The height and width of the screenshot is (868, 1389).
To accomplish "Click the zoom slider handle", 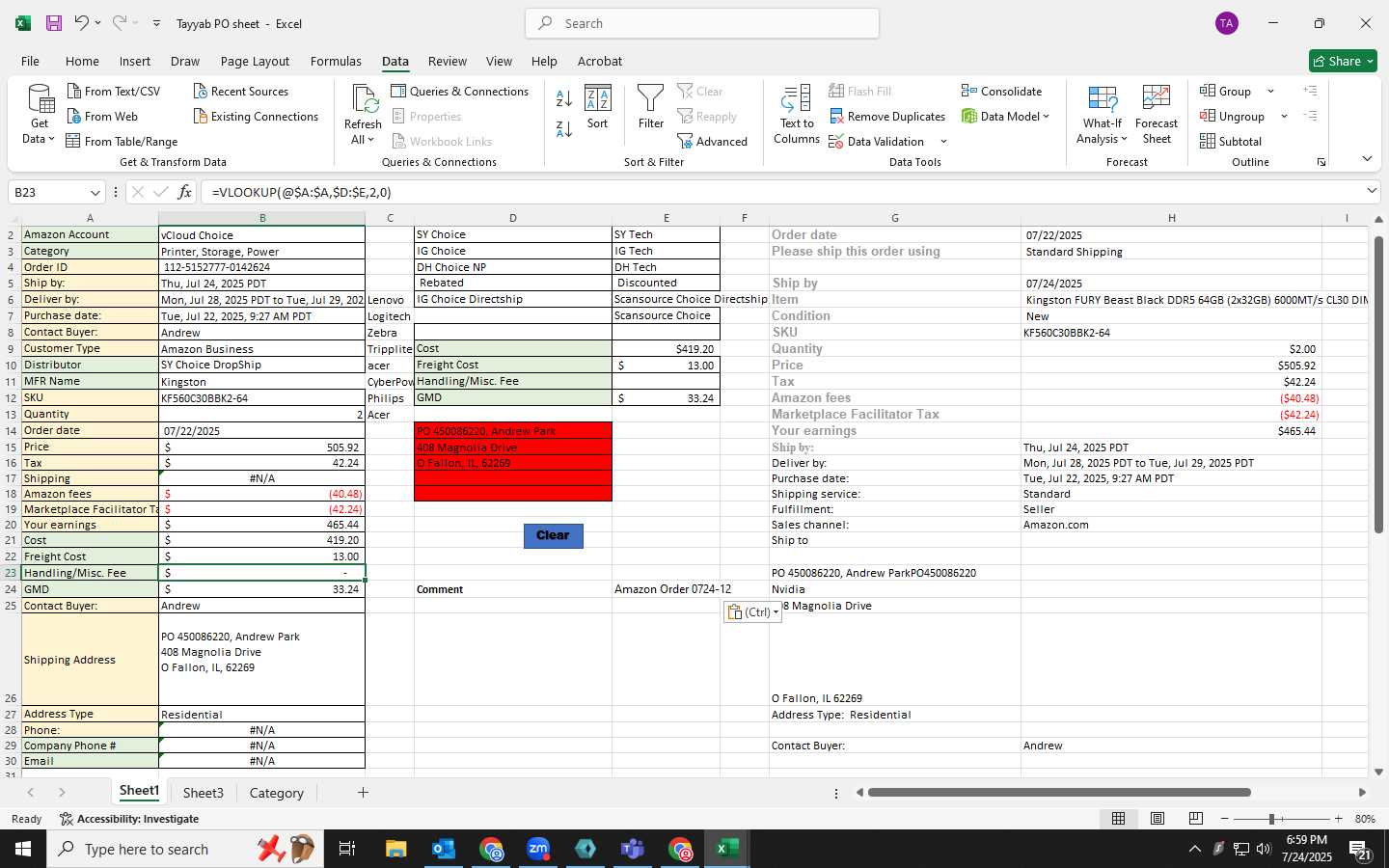I will tap(1271, 819).
